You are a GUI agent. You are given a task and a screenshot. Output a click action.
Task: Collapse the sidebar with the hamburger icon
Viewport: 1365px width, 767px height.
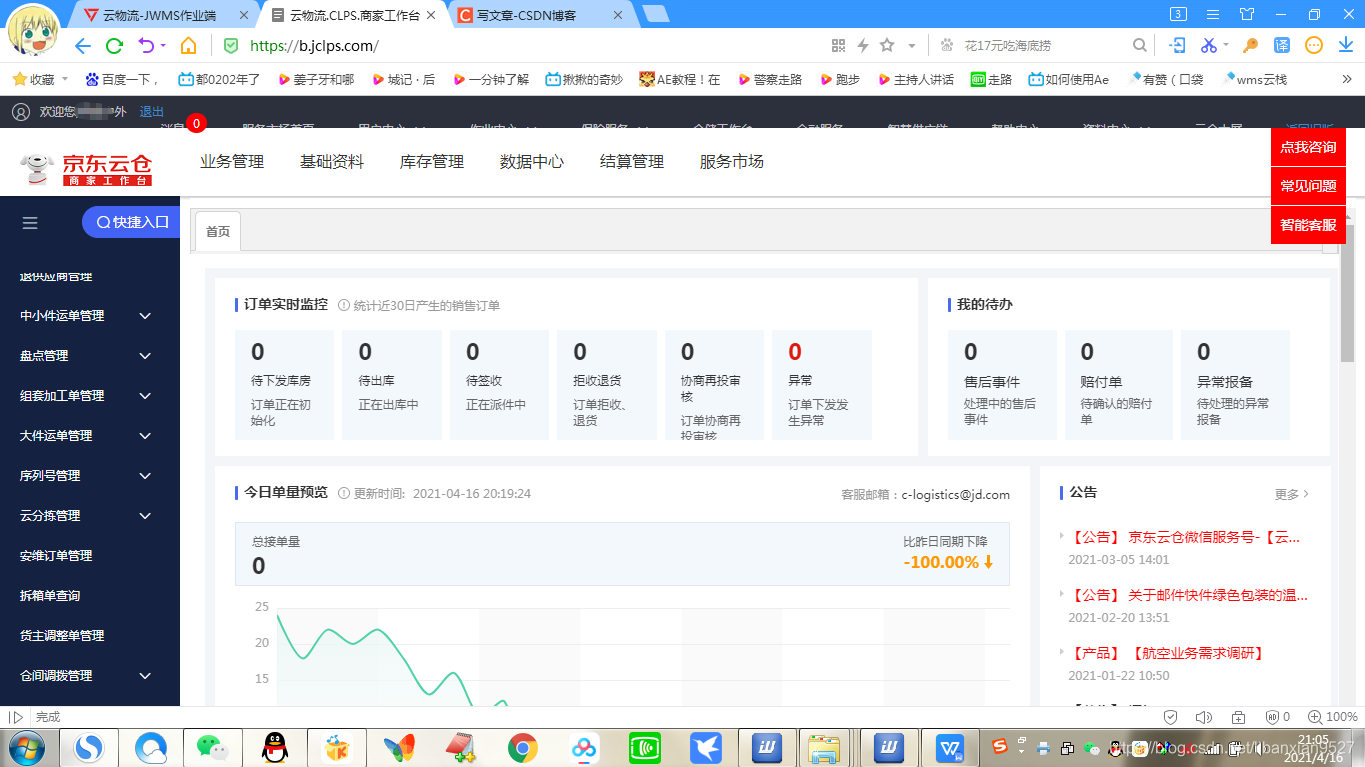[30, 223]
